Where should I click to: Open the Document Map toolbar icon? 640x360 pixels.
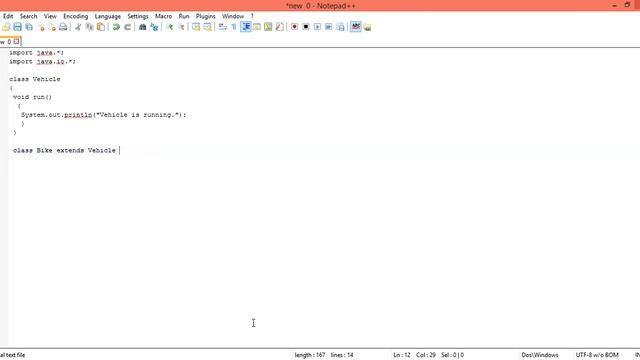(x=268, y=27)
